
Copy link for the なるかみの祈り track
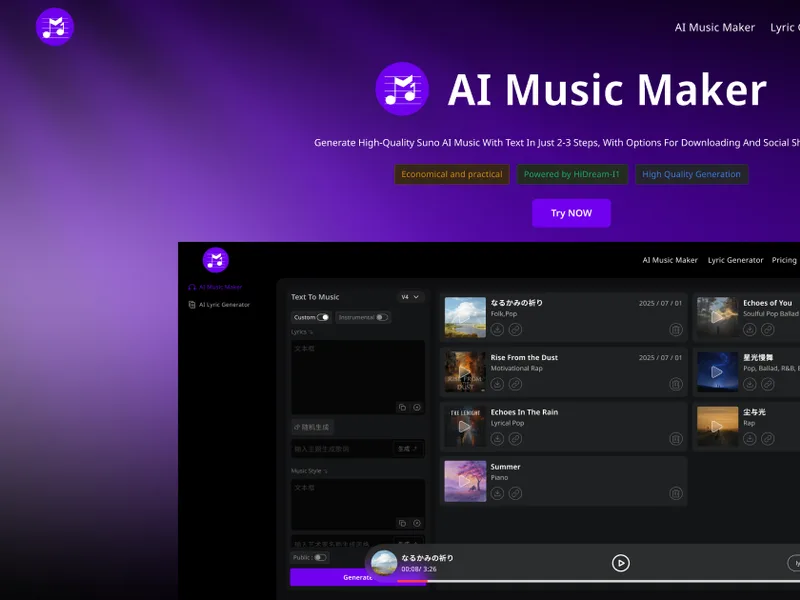pyautogui.click(x=515, y=330)
